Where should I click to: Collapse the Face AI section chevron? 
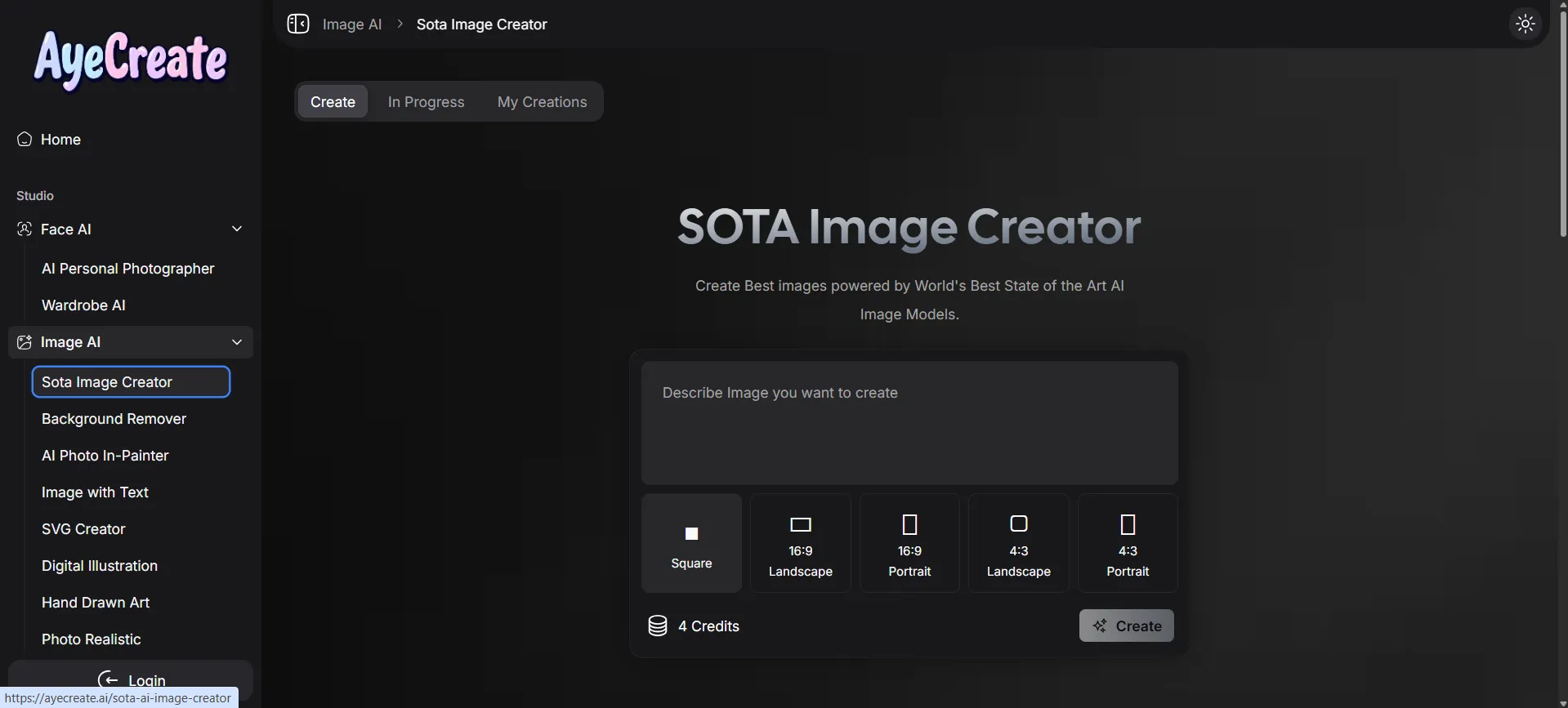point(237,229)
